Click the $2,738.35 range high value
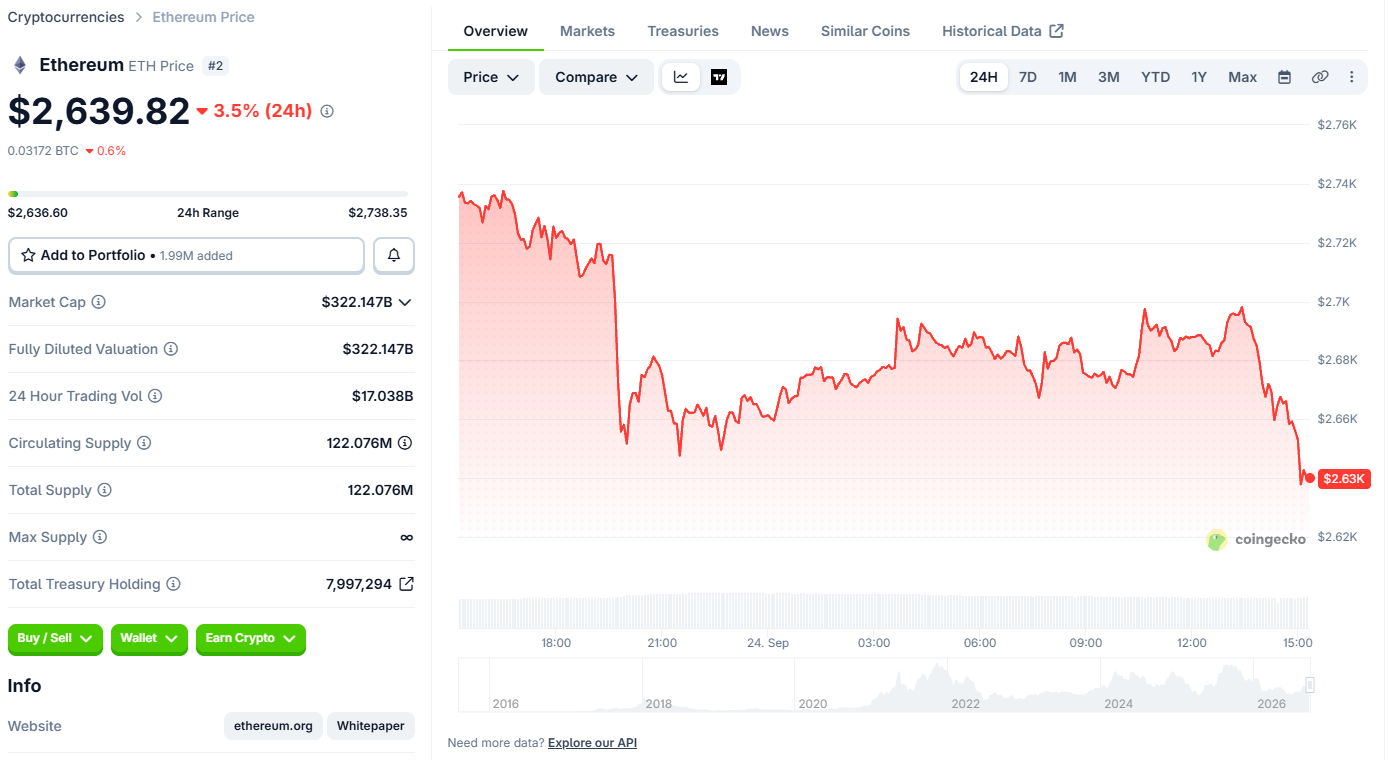 point(378,213)
